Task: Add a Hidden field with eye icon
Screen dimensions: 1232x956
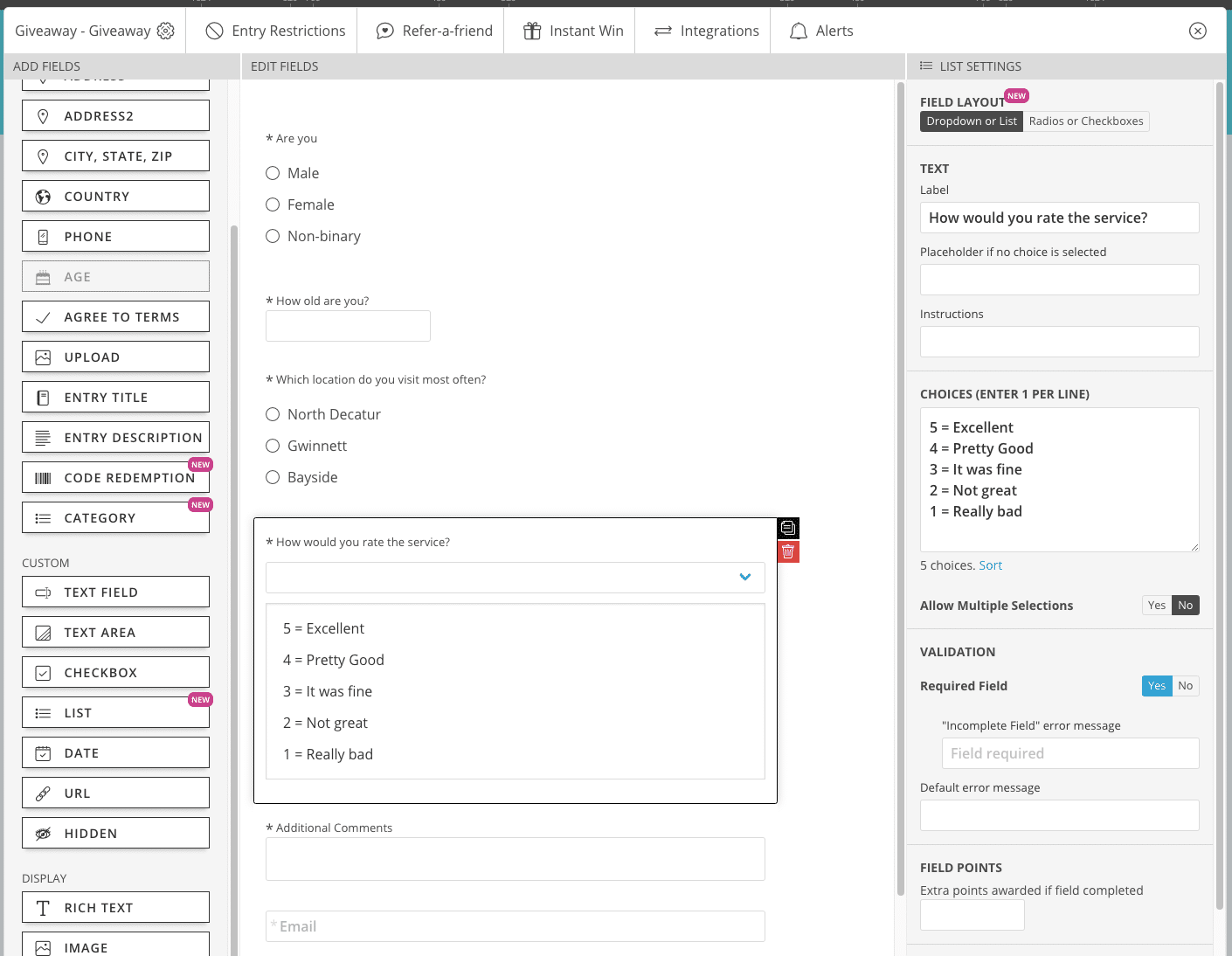Action: (x=115, y=834)
